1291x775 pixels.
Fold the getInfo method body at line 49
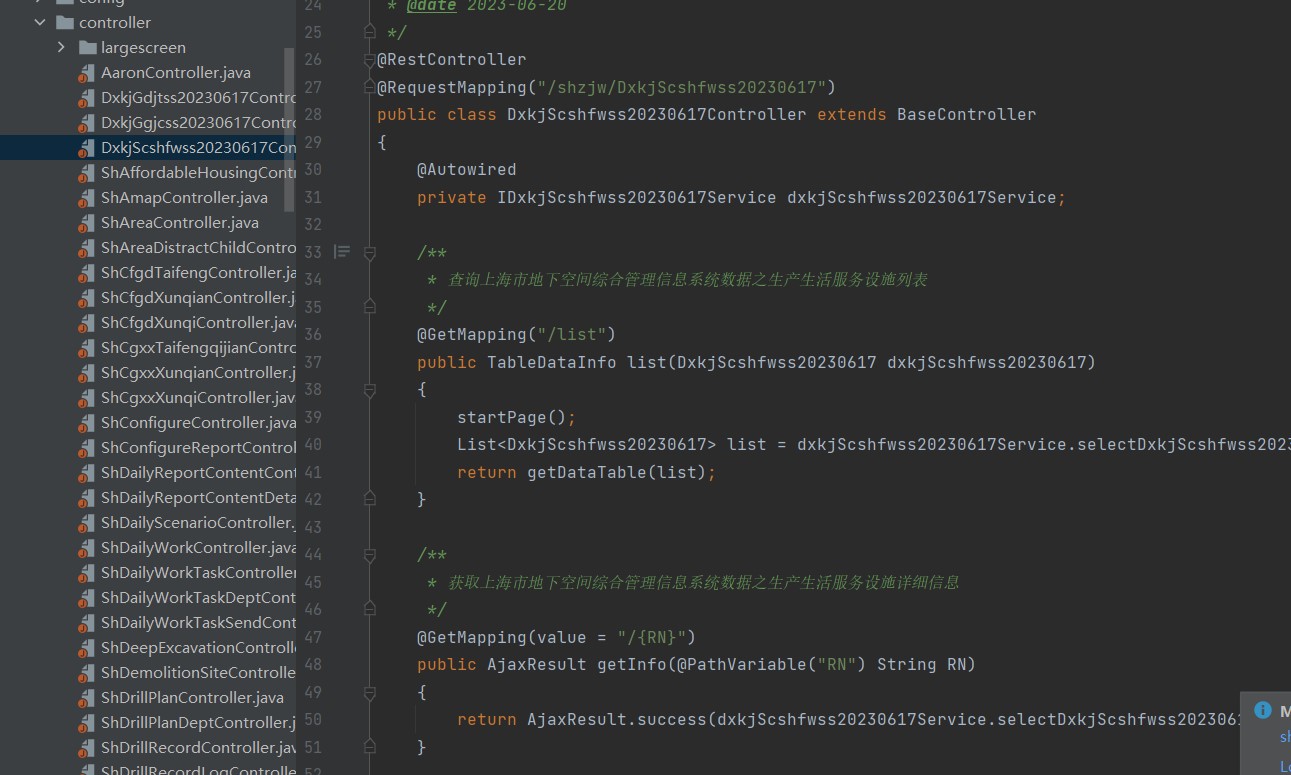(369, 692)
